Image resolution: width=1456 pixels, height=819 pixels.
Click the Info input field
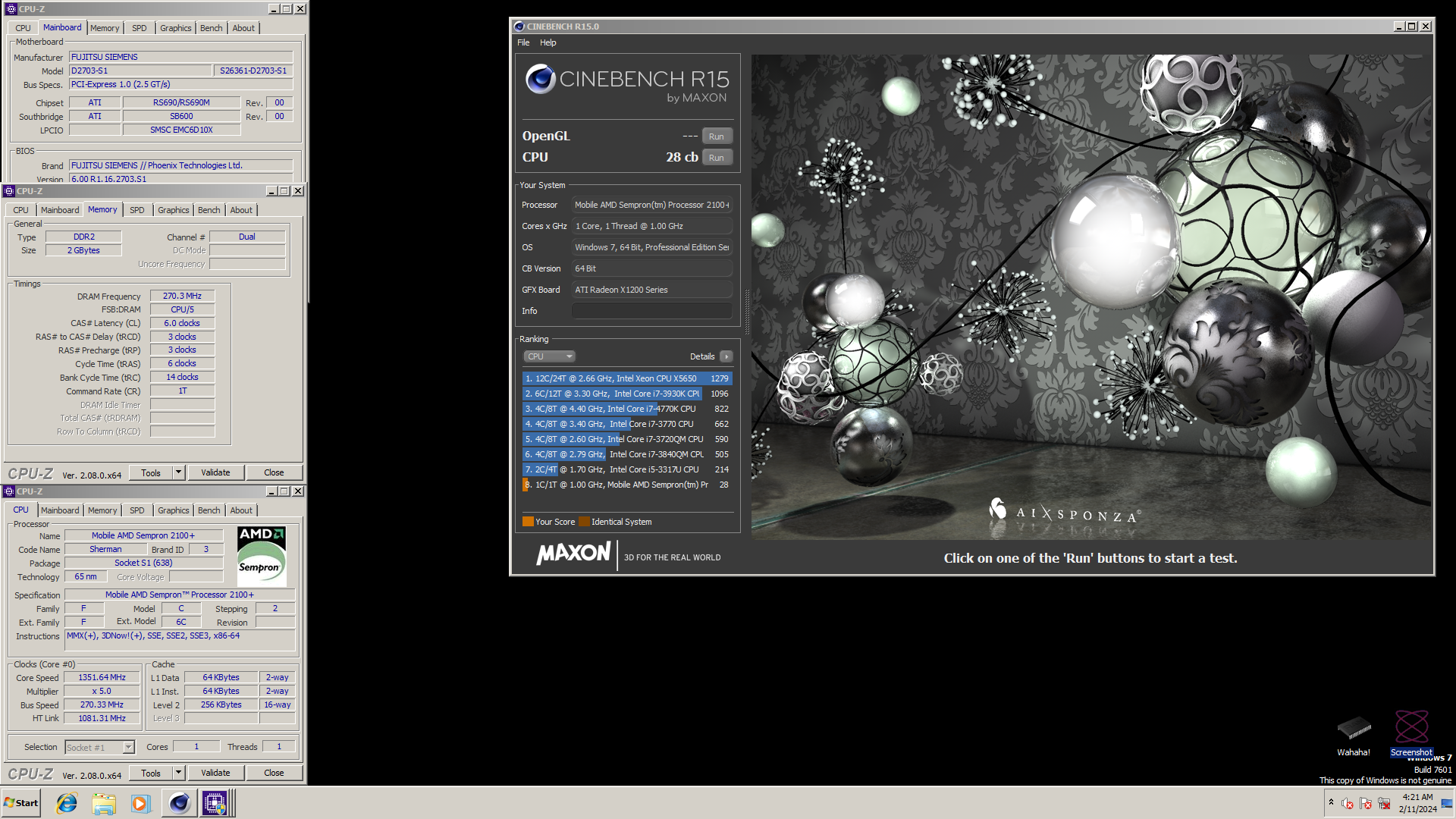click(651, 311)
